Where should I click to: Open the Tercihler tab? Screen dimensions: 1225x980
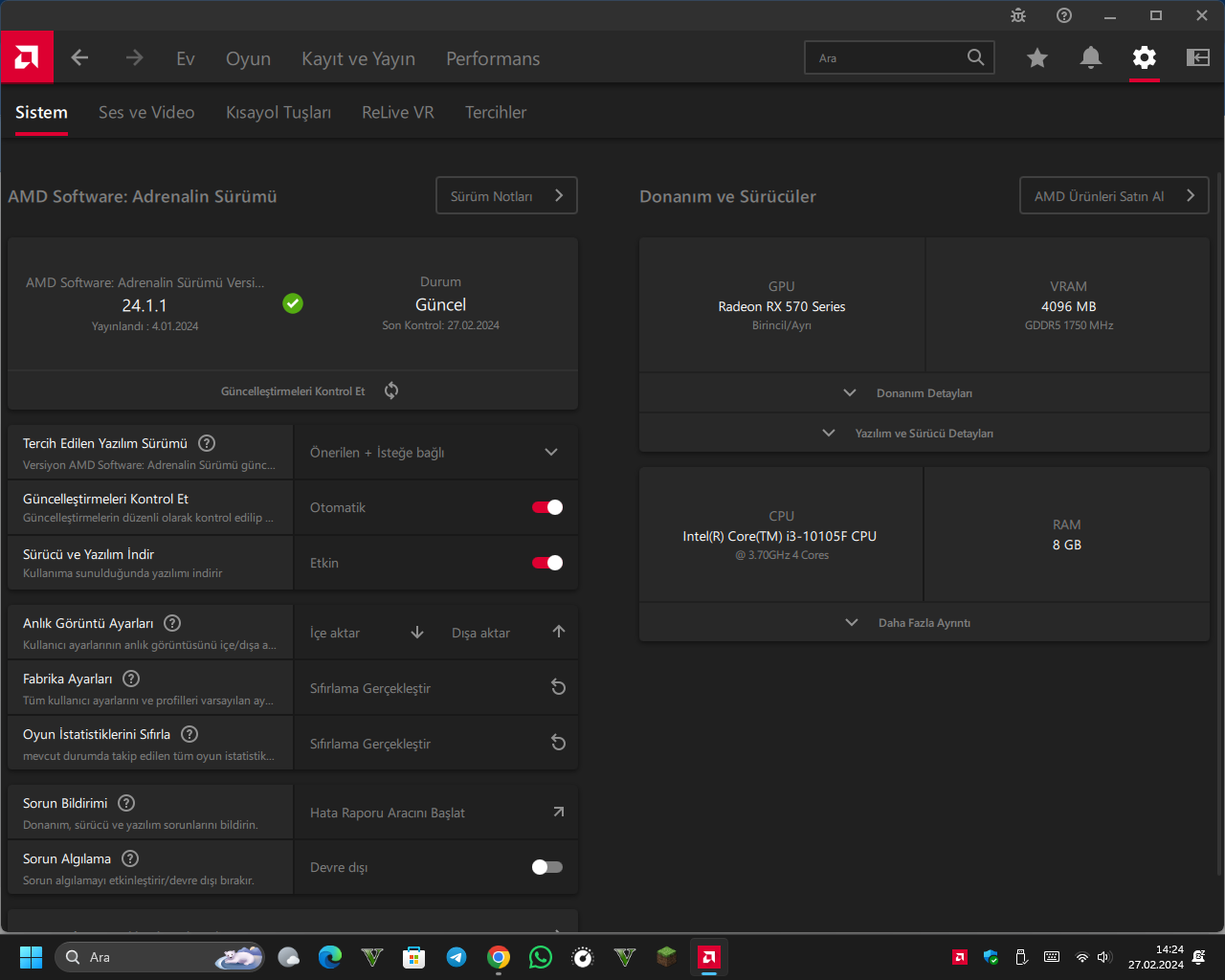click(x=496, y=112)
